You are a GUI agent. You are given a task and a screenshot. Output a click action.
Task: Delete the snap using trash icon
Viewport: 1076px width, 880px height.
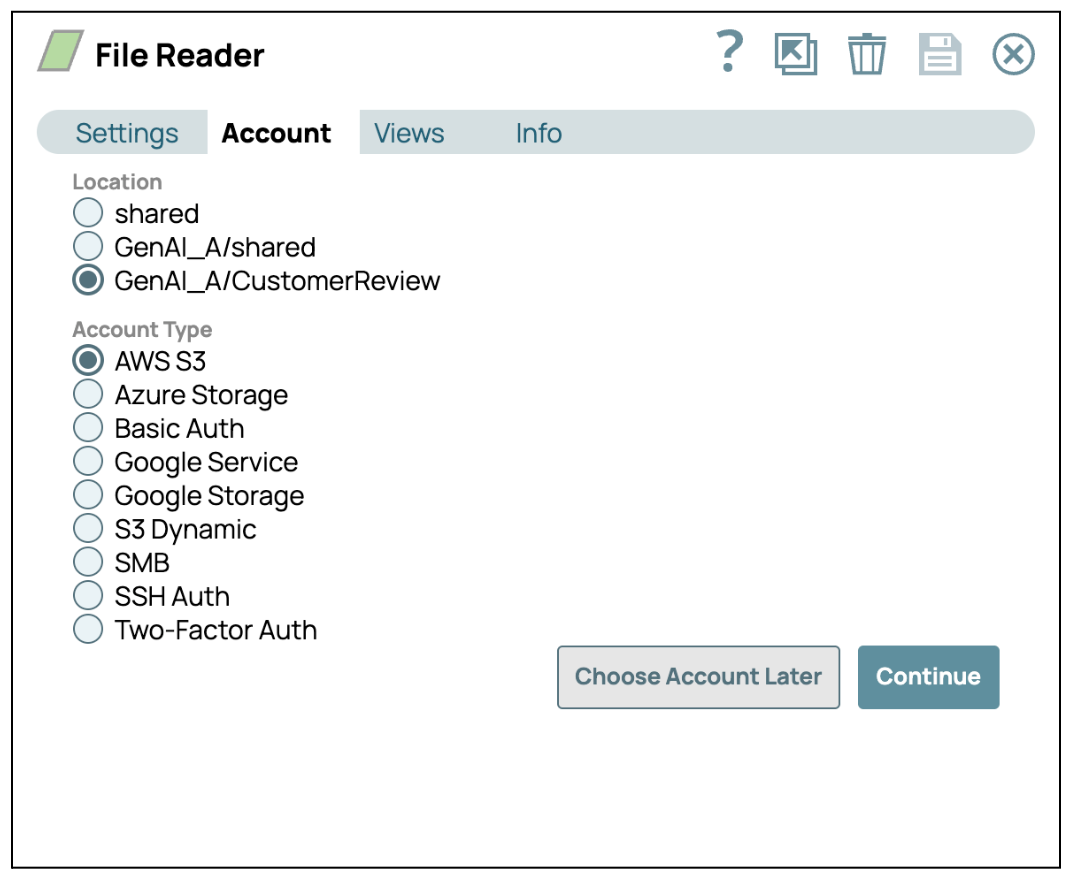tap(867, 54)
